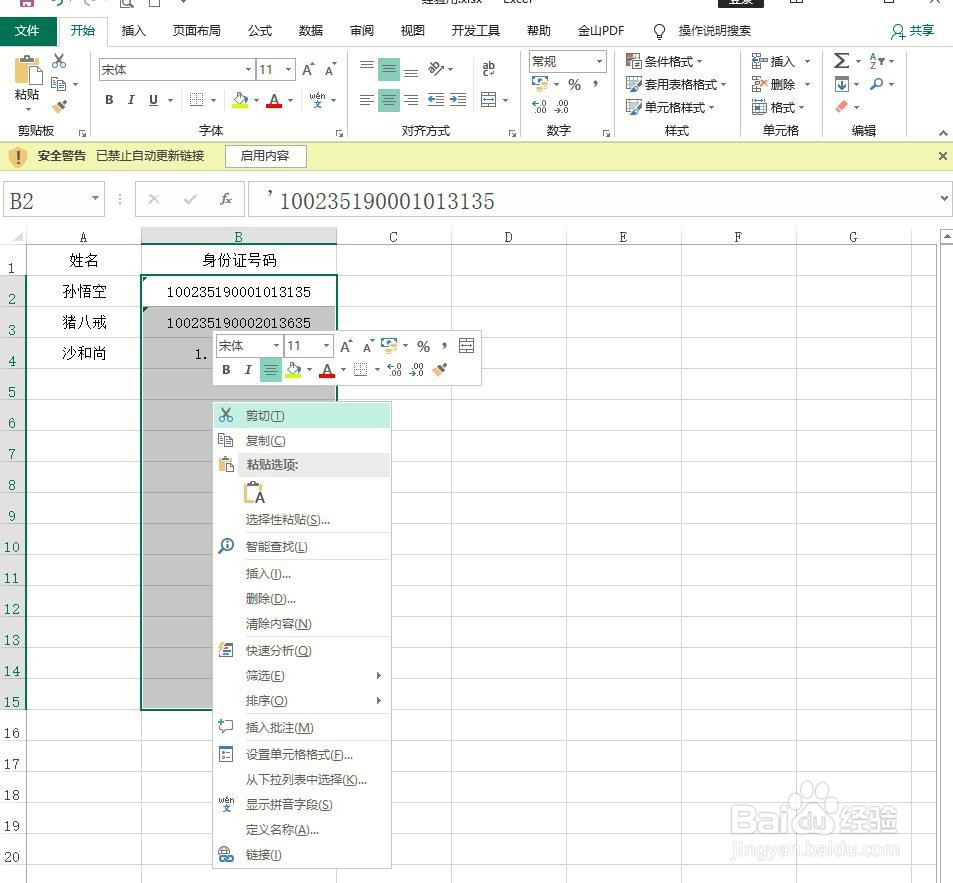The height and width of the screenshot is (883, 953).
Task: Click the large Paste clipboard icon
Action: point(27,70)
